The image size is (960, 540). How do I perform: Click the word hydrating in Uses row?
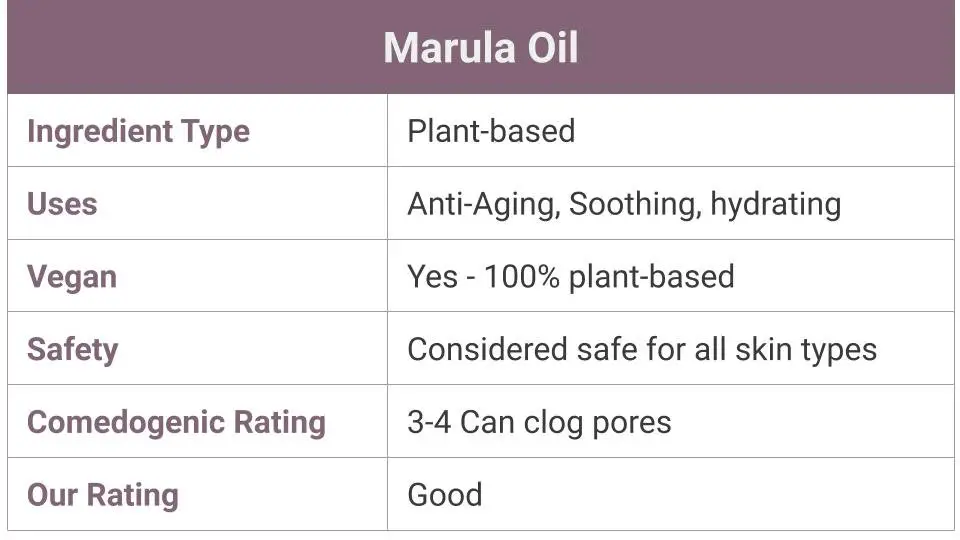click(776, 204)
